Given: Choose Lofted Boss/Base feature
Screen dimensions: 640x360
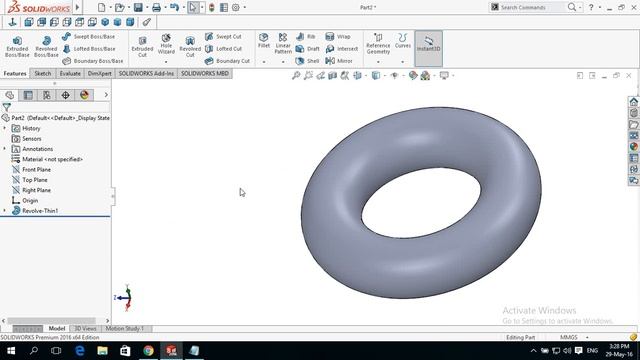Looking at the screenshot, I should click(89, 49).
